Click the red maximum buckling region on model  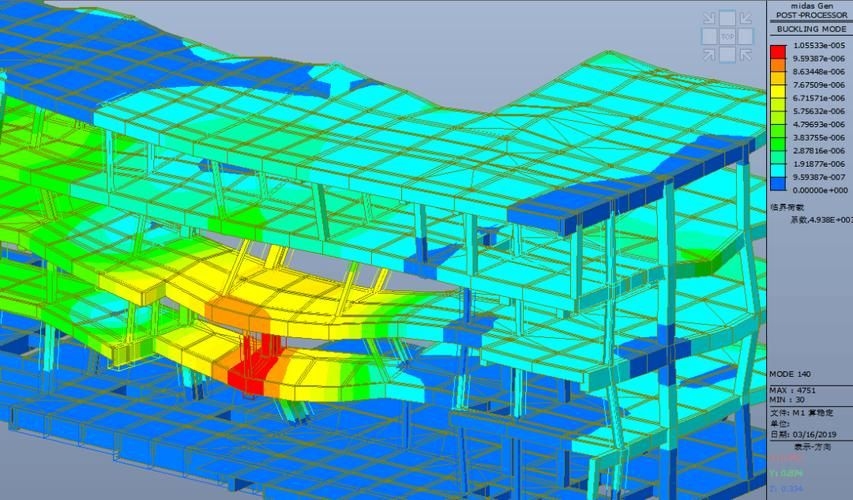(250, 370)
